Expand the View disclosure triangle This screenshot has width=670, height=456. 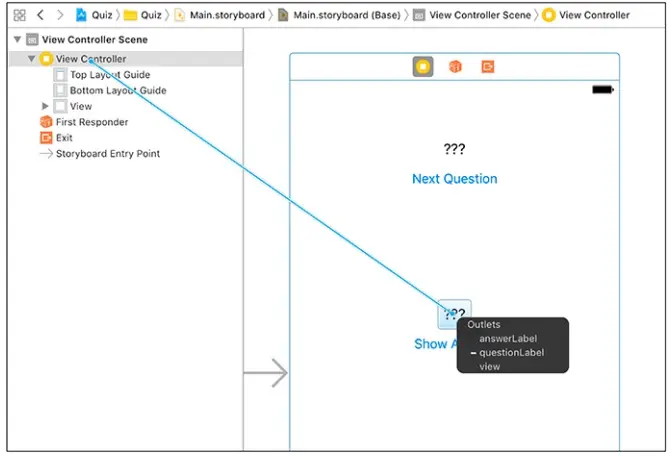[x=45, y=106]
